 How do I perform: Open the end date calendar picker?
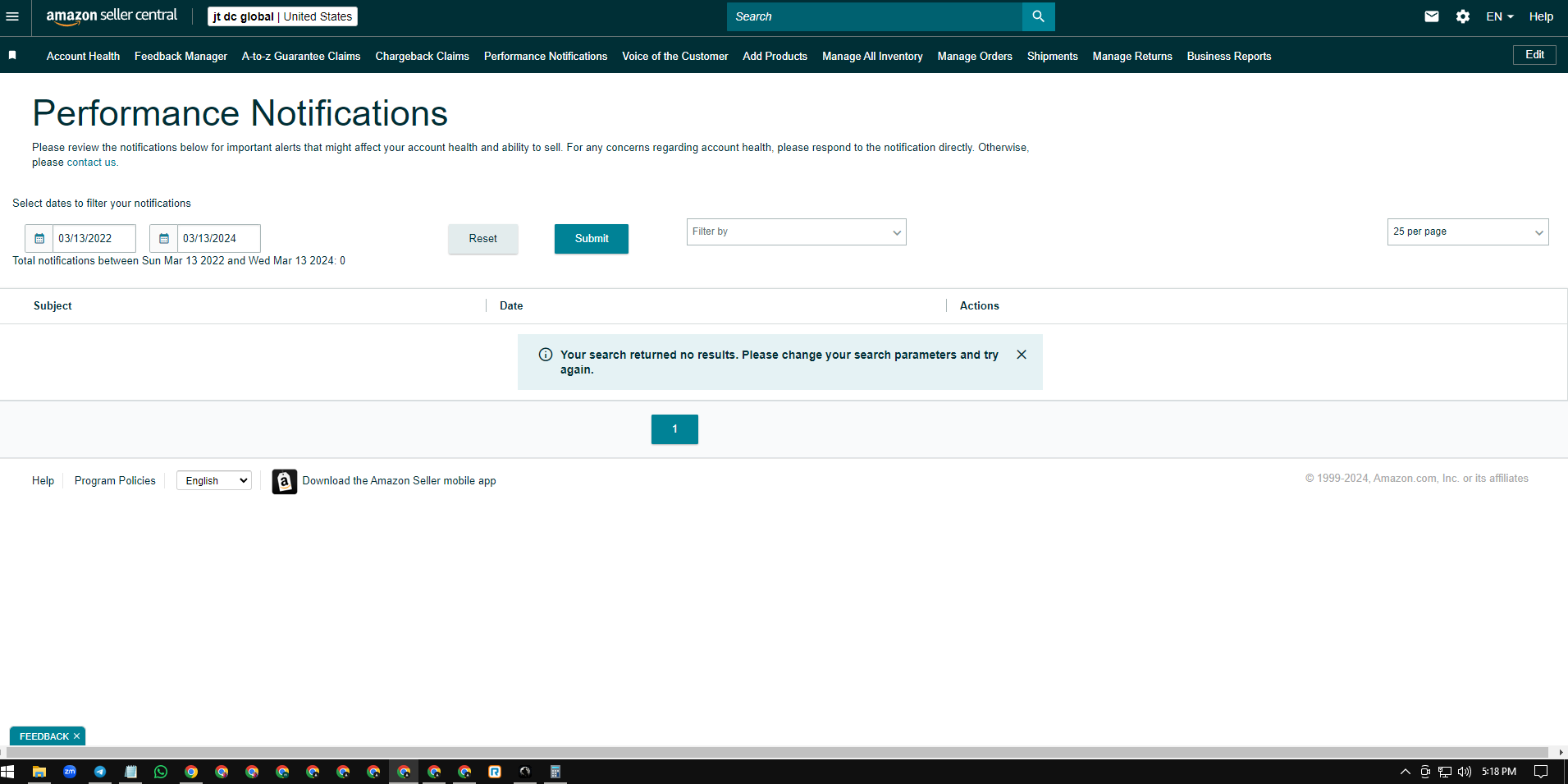tap(163, 238)
